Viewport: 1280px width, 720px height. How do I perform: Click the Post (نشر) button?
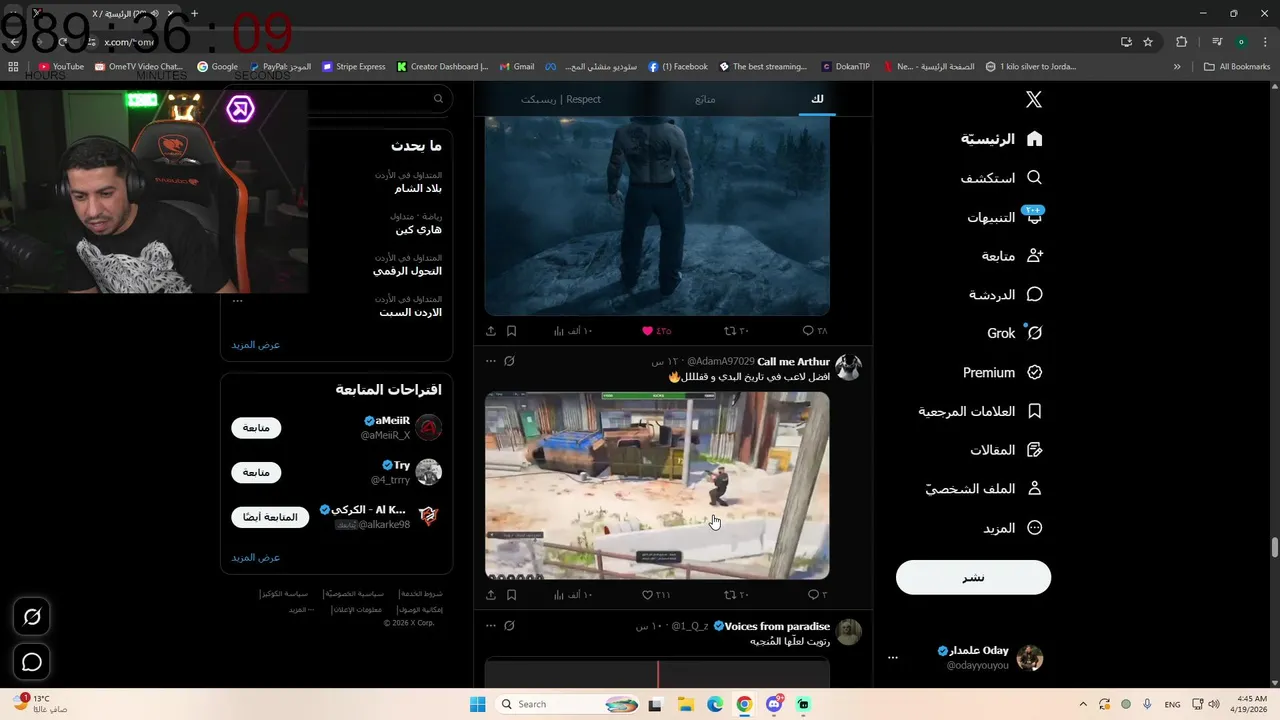click(x=973, y=577)
